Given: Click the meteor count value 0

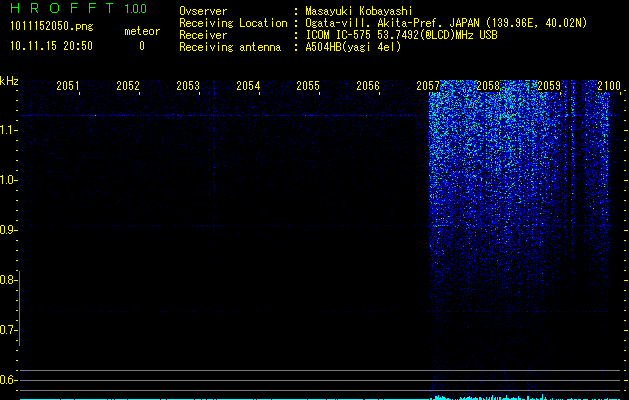Looking at the screenshot, I should [x=142, y=46].
